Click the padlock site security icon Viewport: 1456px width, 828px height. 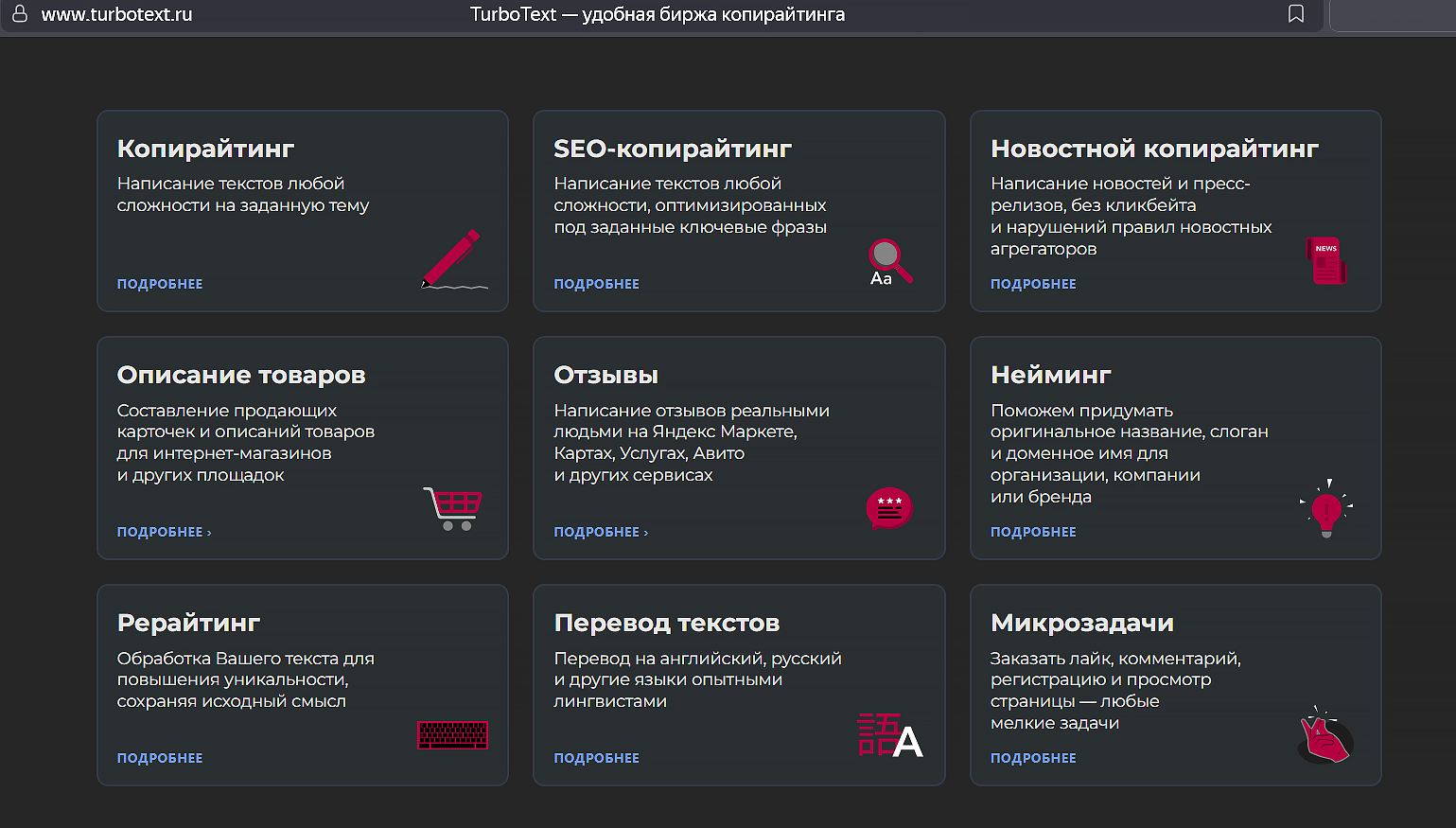pos(20,14)
